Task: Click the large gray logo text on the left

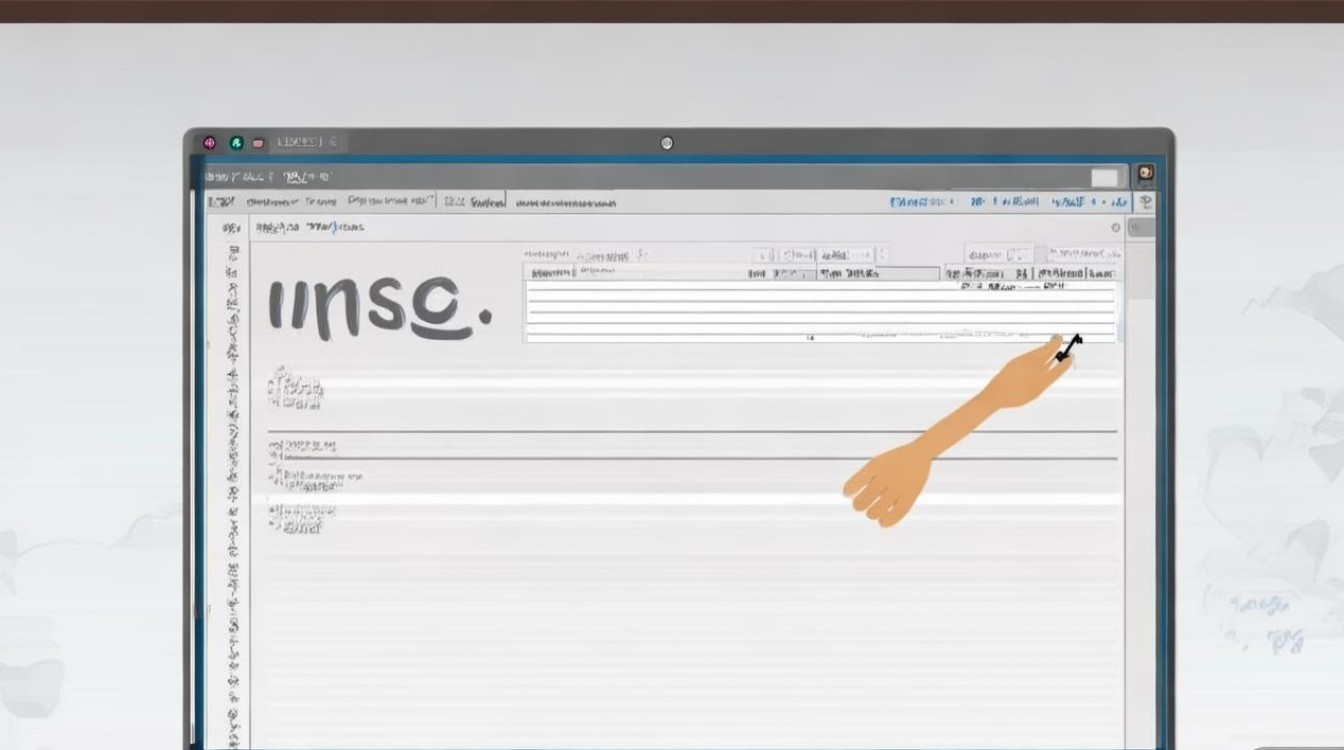Action: point(380,306)
